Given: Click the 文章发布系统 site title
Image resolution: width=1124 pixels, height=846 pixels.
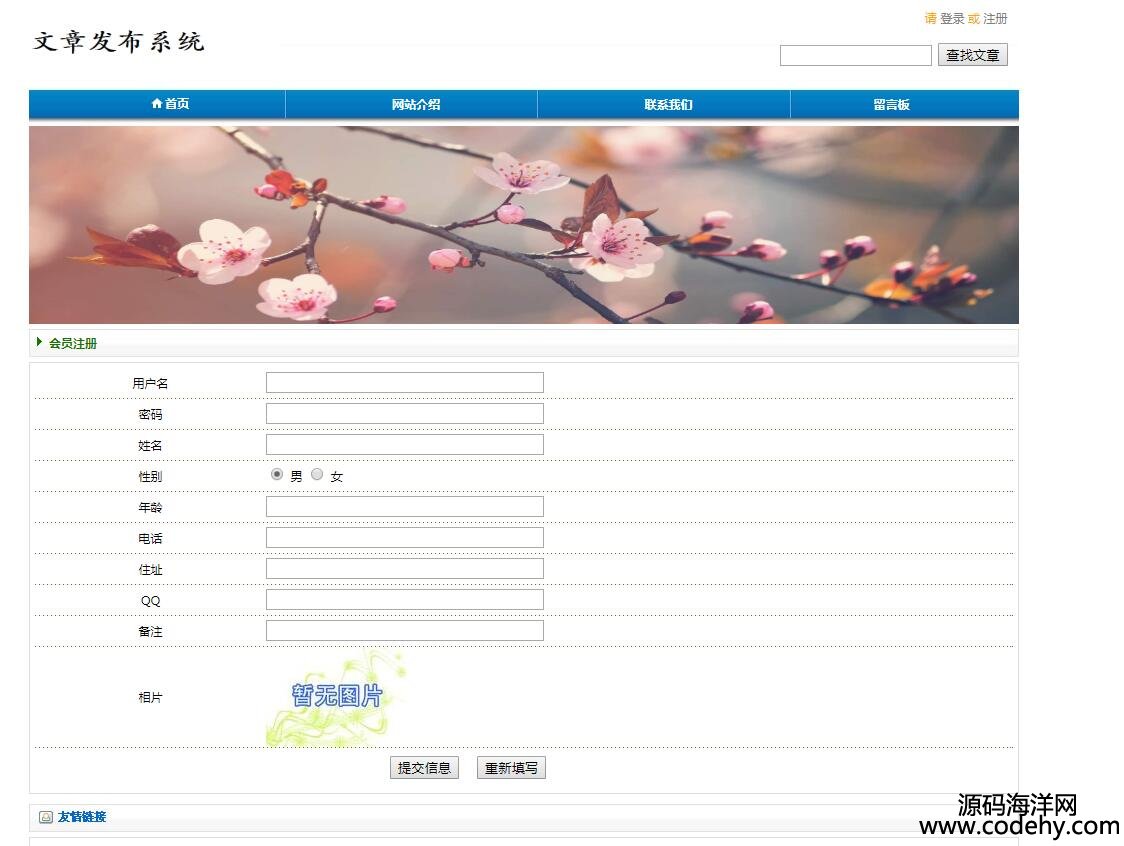Looking at the screenshot, I should click(119, 42).
